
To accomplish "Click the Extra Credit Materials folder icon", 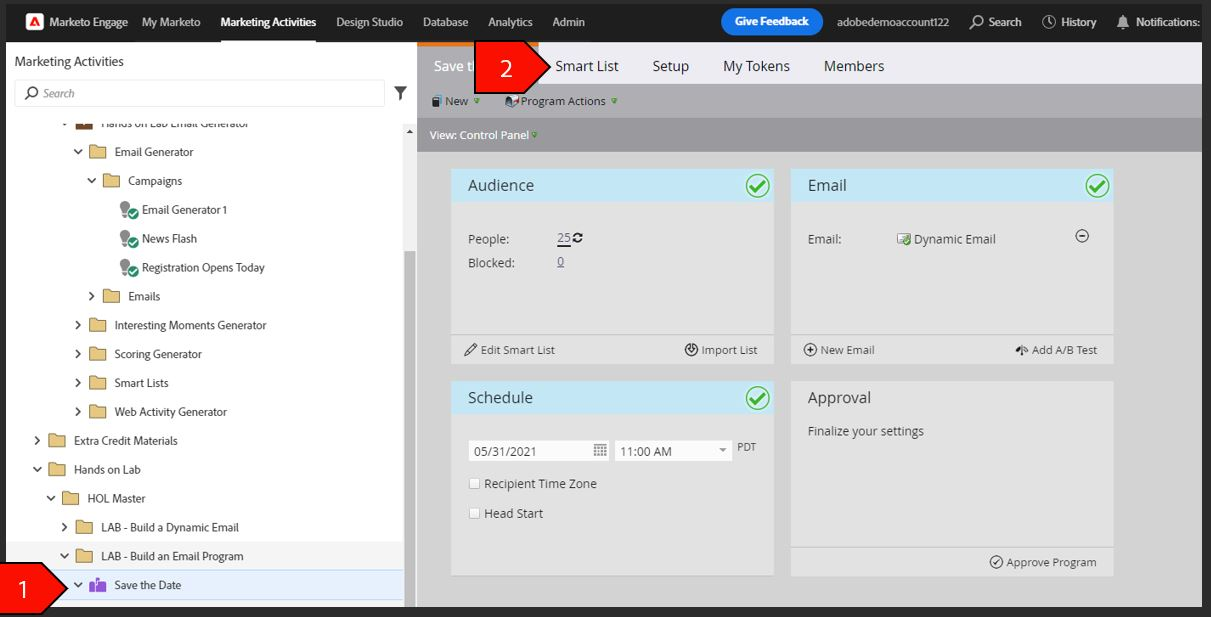I will point(57,441).
